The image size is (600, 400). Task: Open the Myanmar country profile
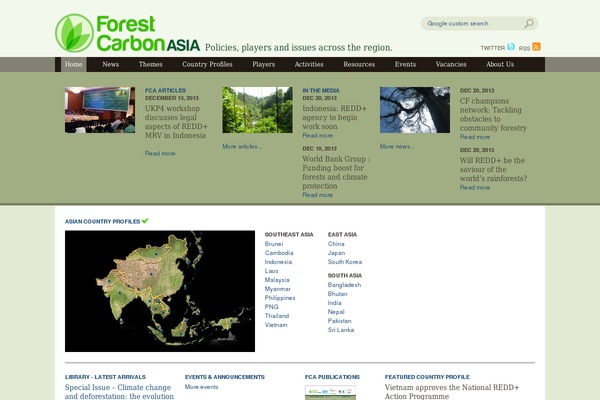pos(277,289)
